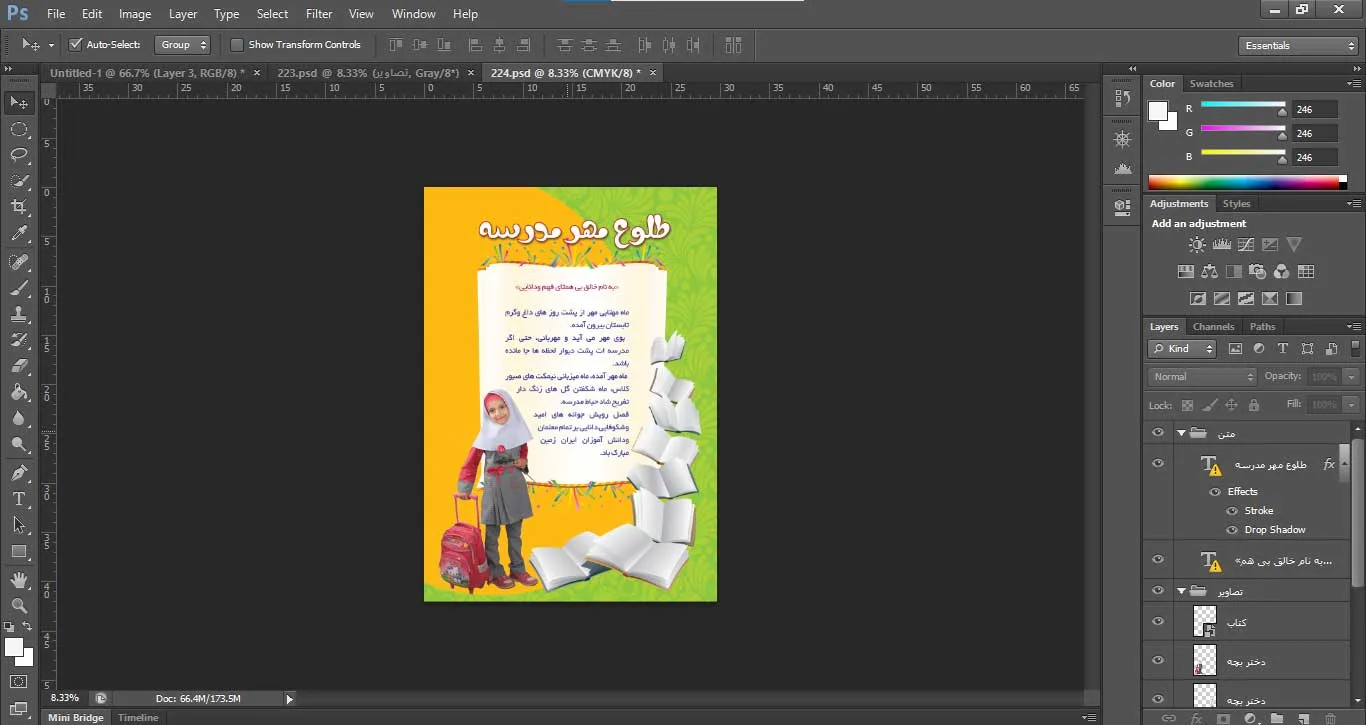Select the Eraser tool

(19, 366)
